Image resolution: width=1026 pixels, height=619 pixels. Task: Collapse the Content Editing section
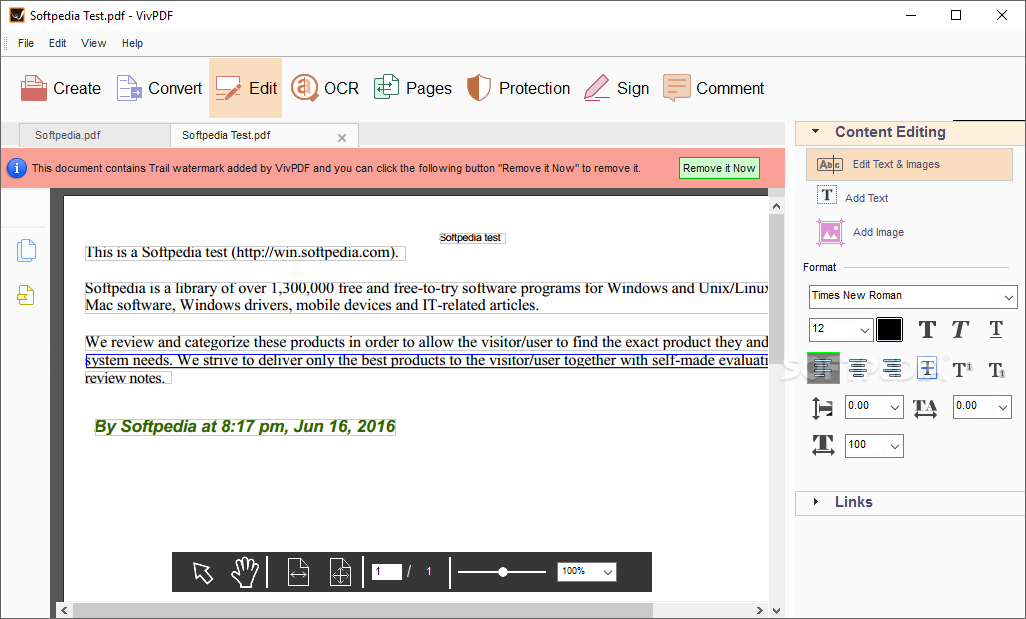click(x=815, y=132)
